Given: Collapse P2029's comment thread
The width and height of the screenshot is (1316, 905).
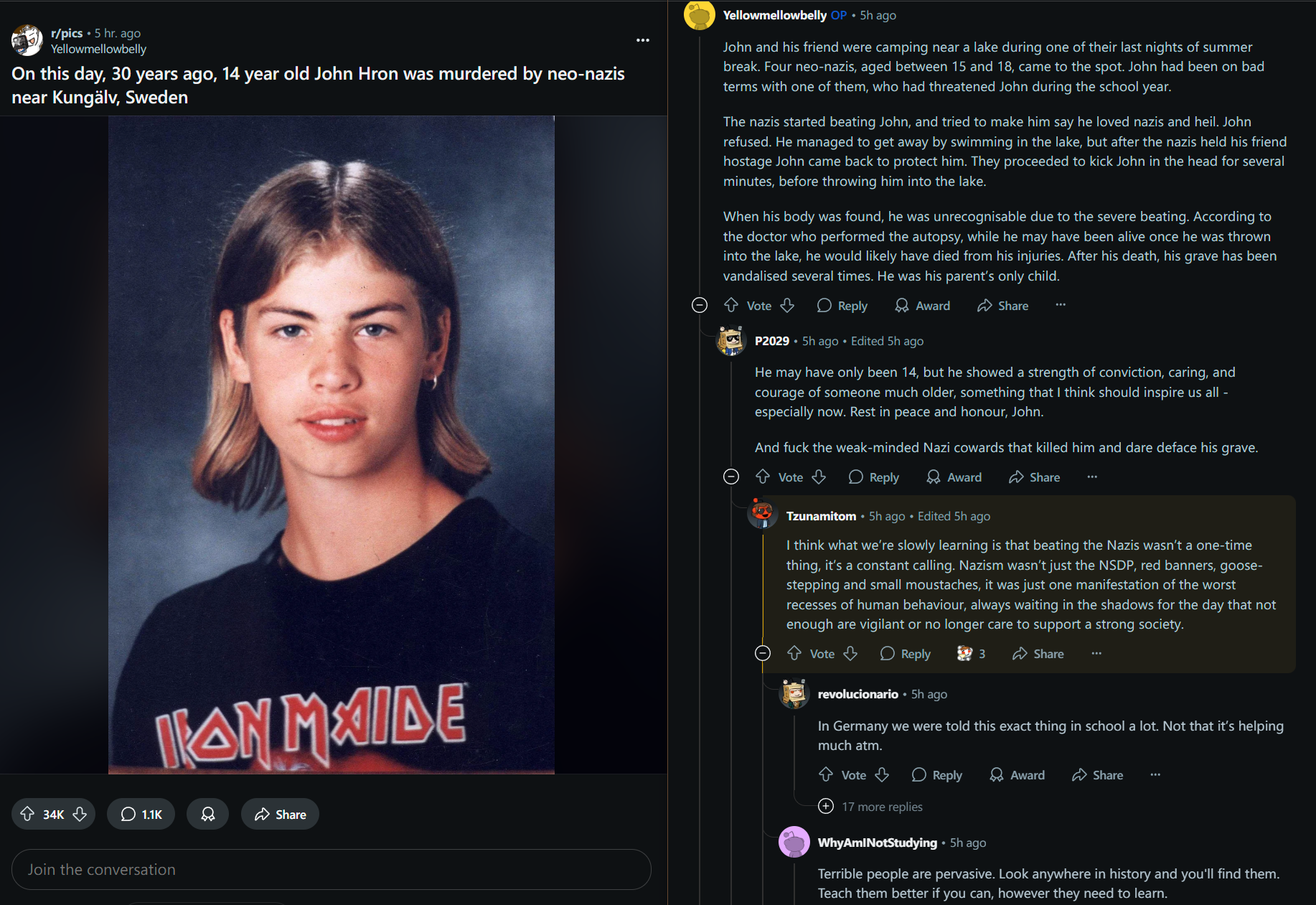Looking at the screenshot, I should point(731,477).
